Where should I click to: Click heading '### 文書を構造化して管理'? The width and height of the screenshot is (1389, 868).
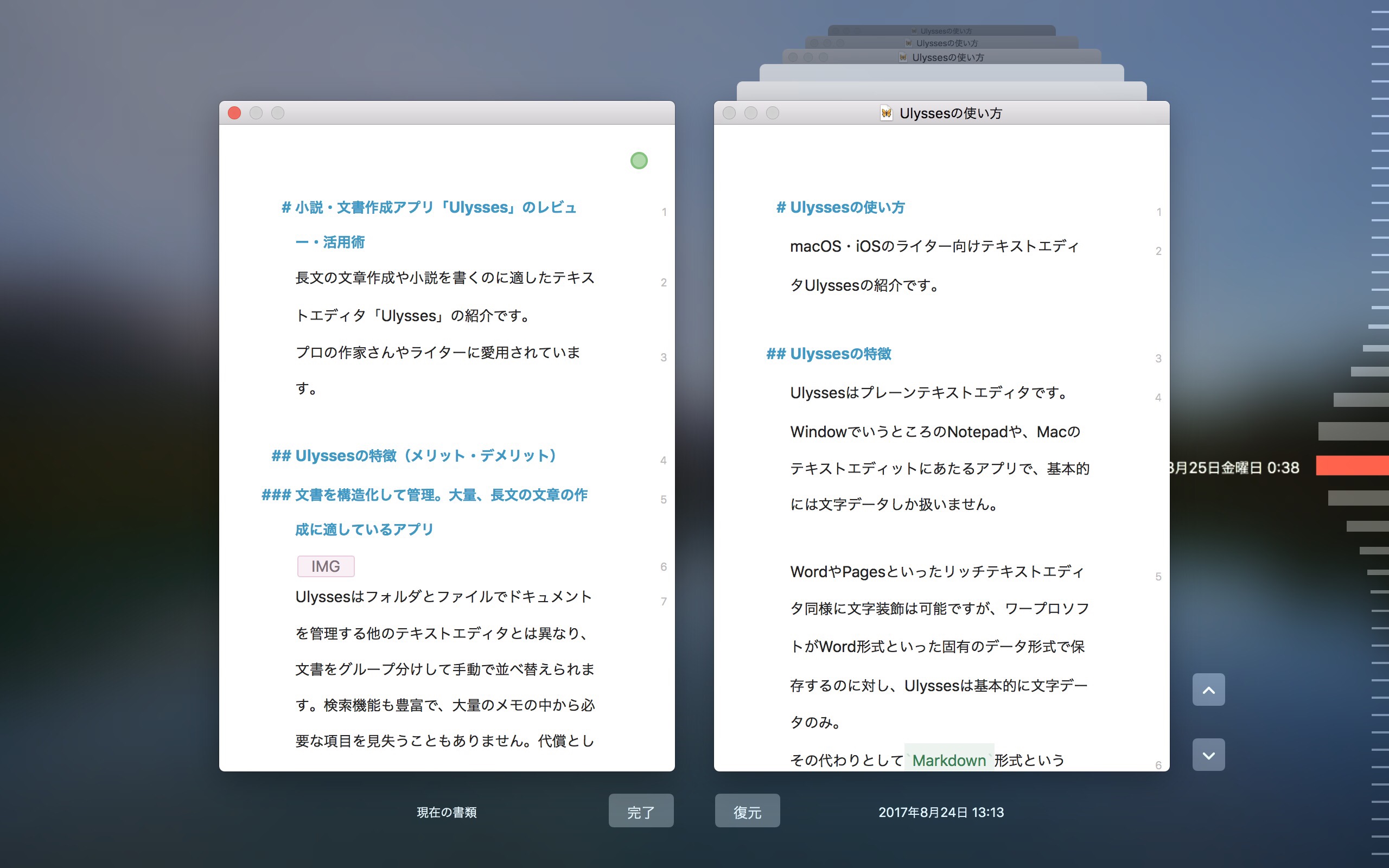(425, 512)
